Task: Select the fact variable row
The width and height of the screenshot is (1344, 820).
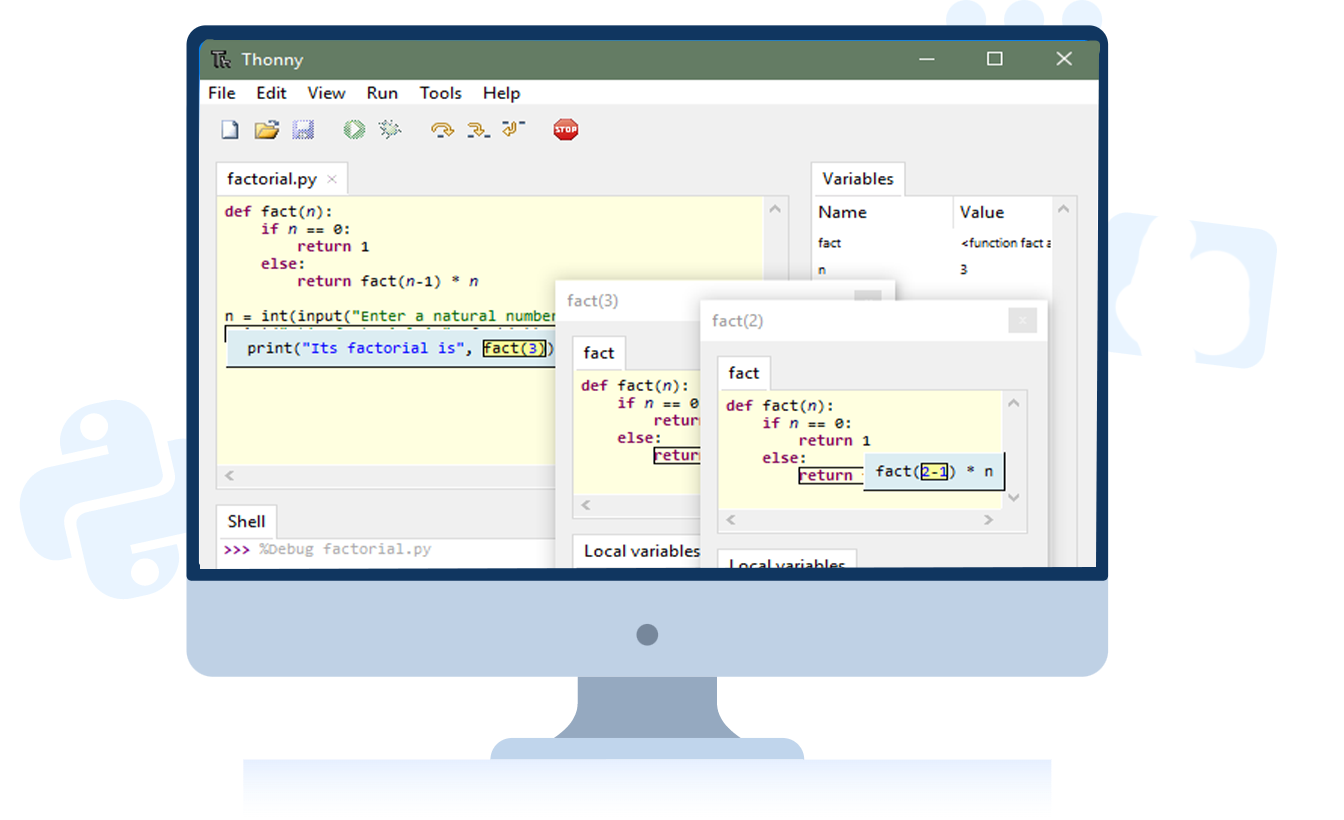Action: (830, 243)
